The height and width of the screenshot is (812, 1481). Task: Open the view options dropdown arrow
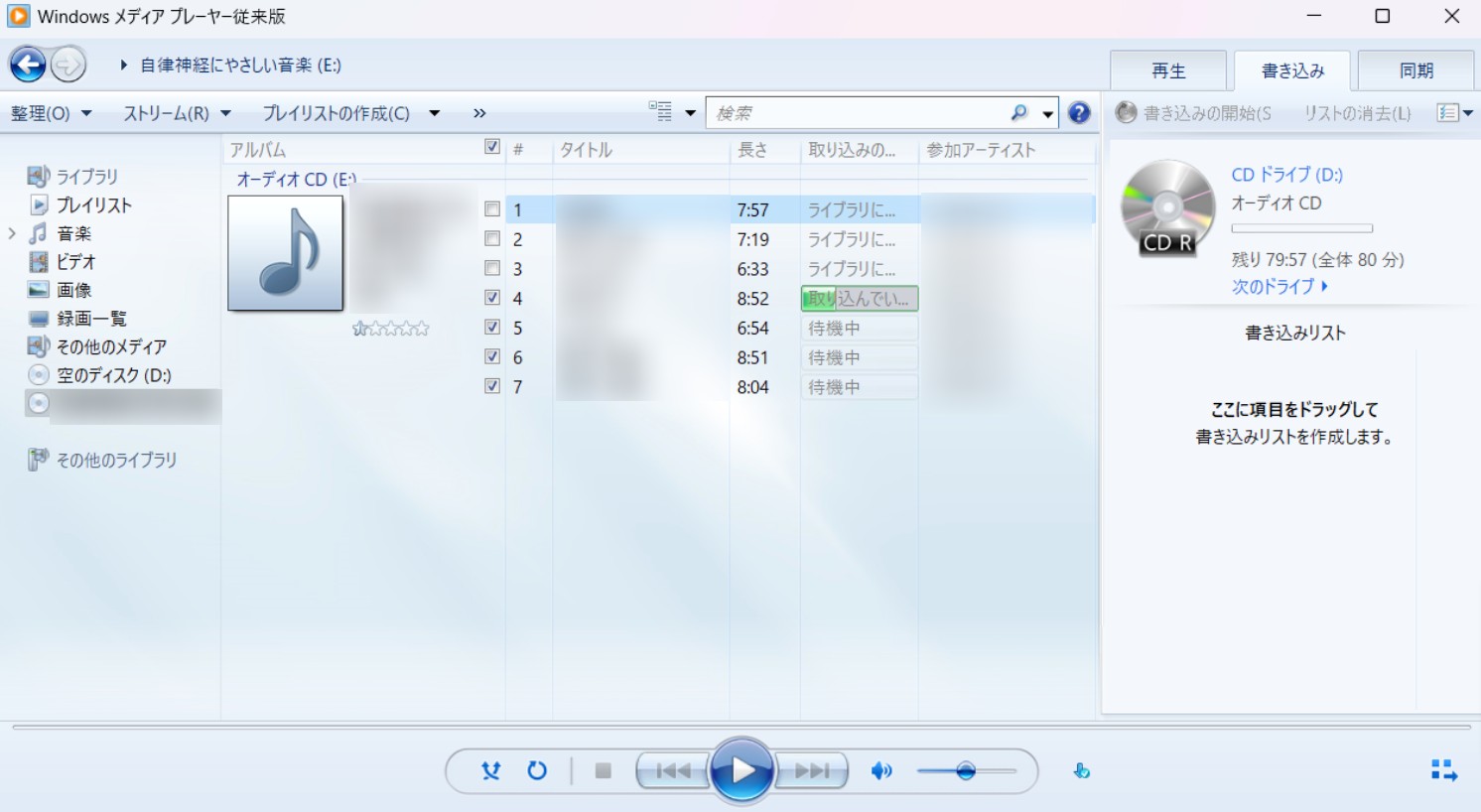(x=690, y=113)
